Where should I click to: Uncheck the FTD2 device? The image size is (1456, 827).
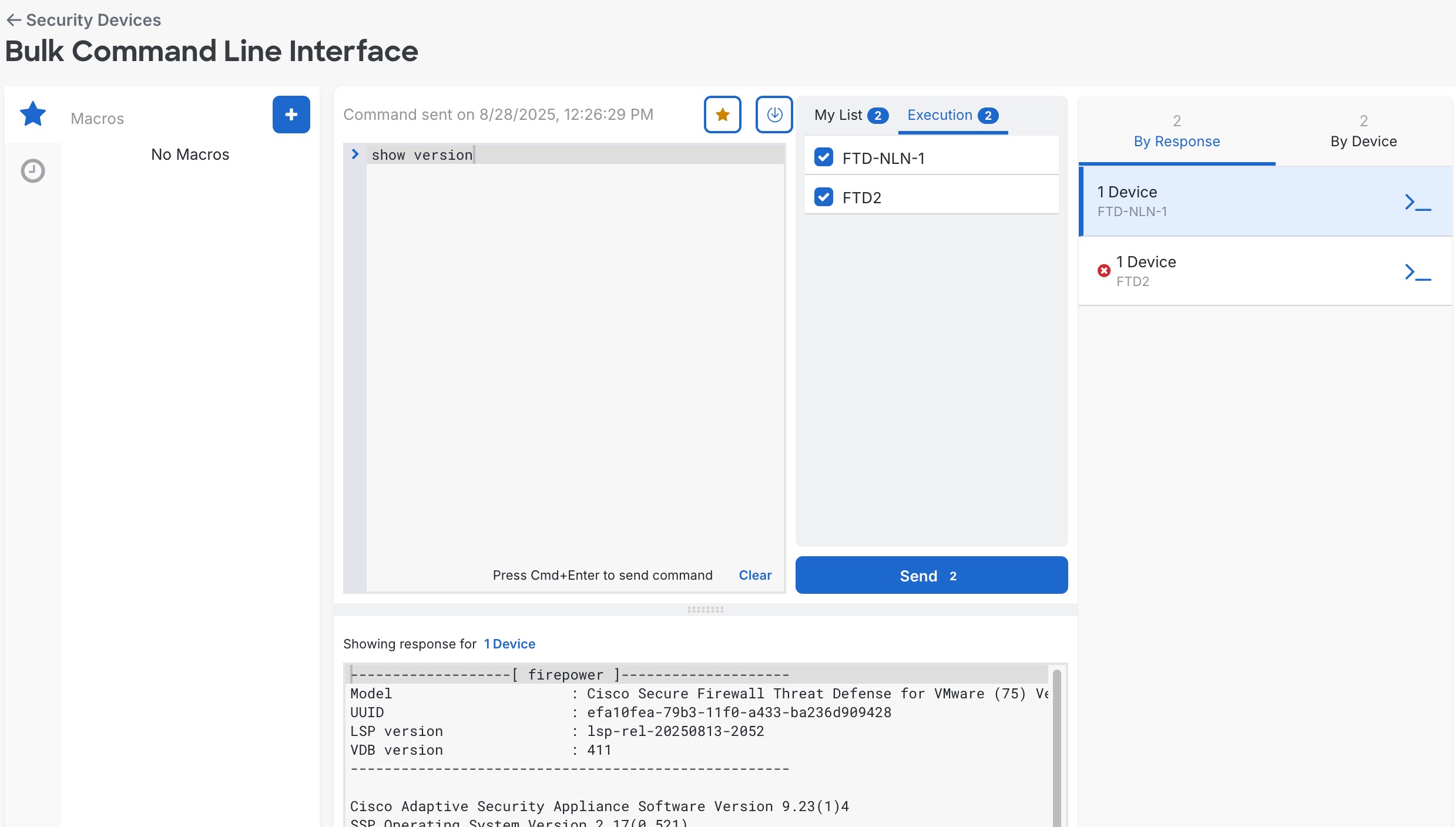click(824, 197)
